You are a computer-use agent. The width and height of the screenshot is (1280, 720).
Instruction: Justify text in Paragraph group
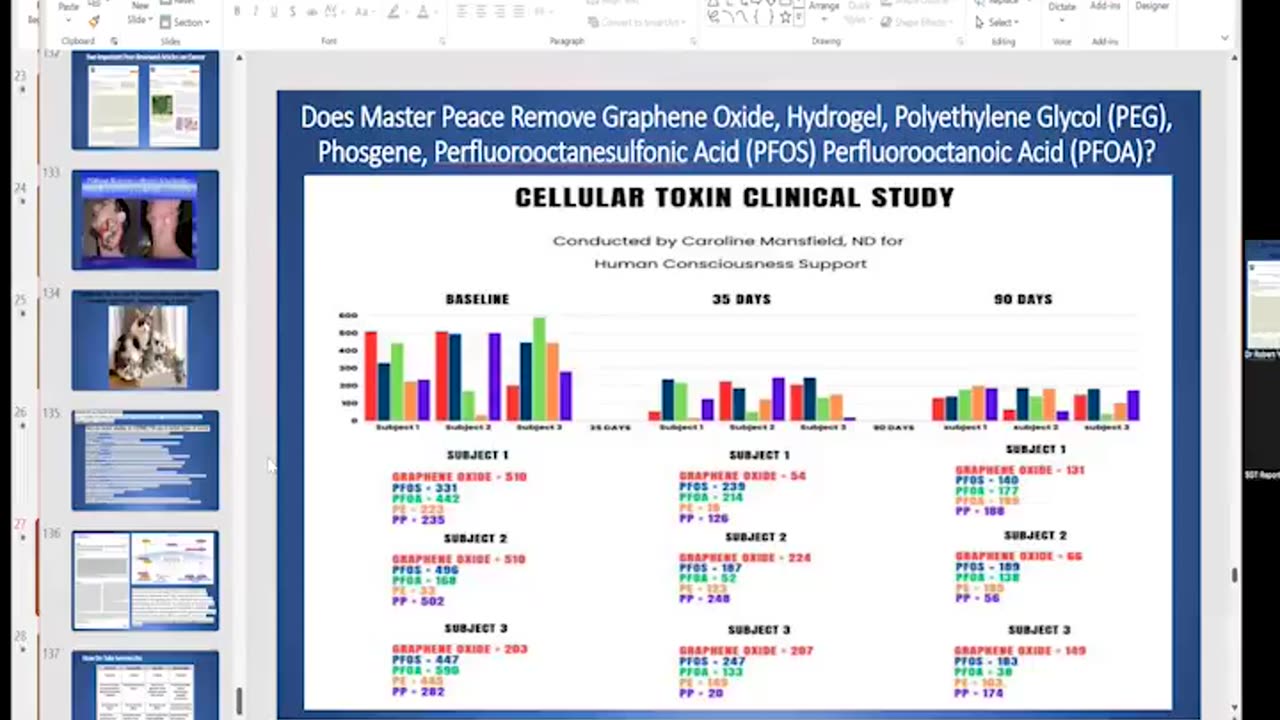coord(519,11)
